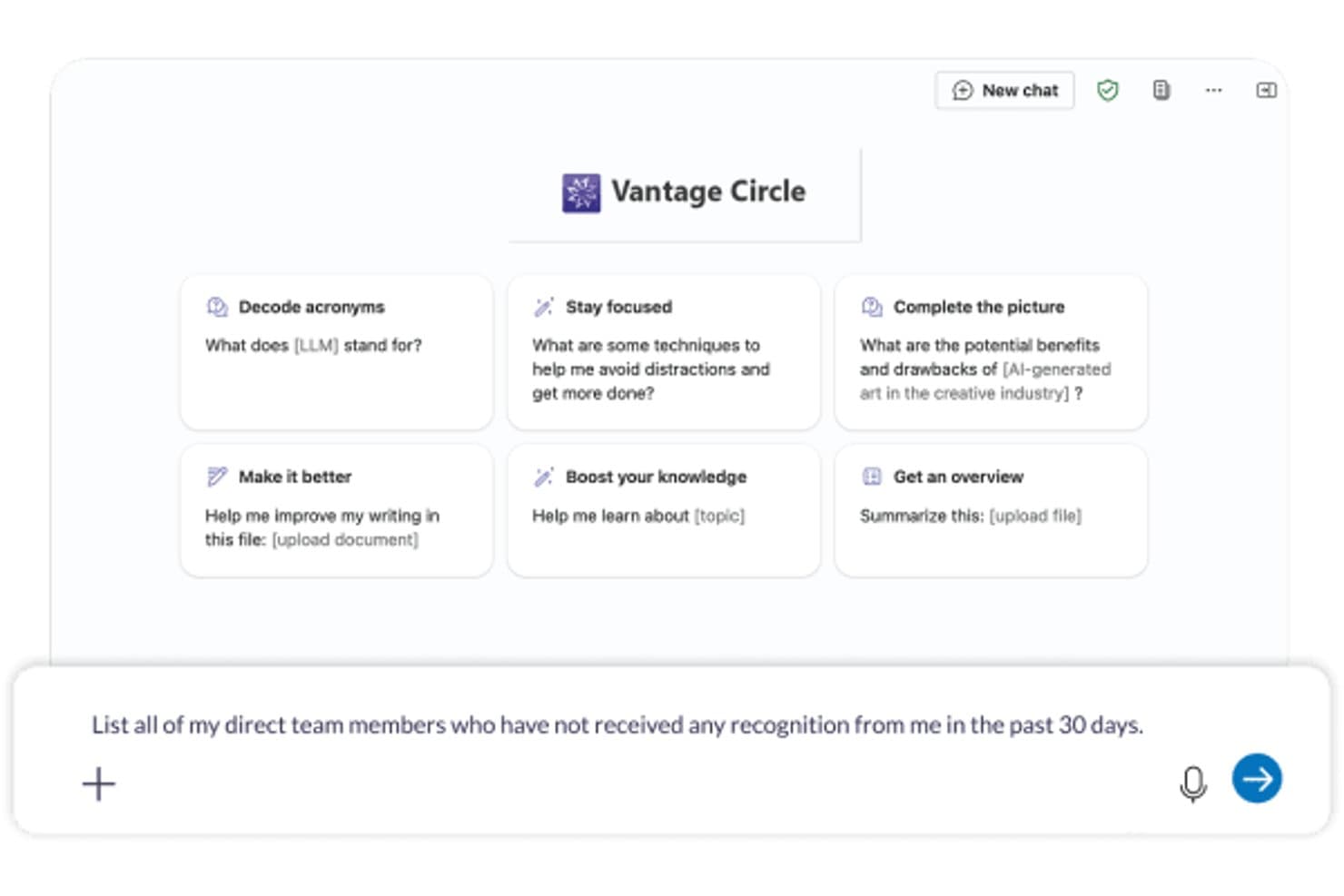Click the green shield protection icon
1344x896 pixels.
[x=1107, y=91]
